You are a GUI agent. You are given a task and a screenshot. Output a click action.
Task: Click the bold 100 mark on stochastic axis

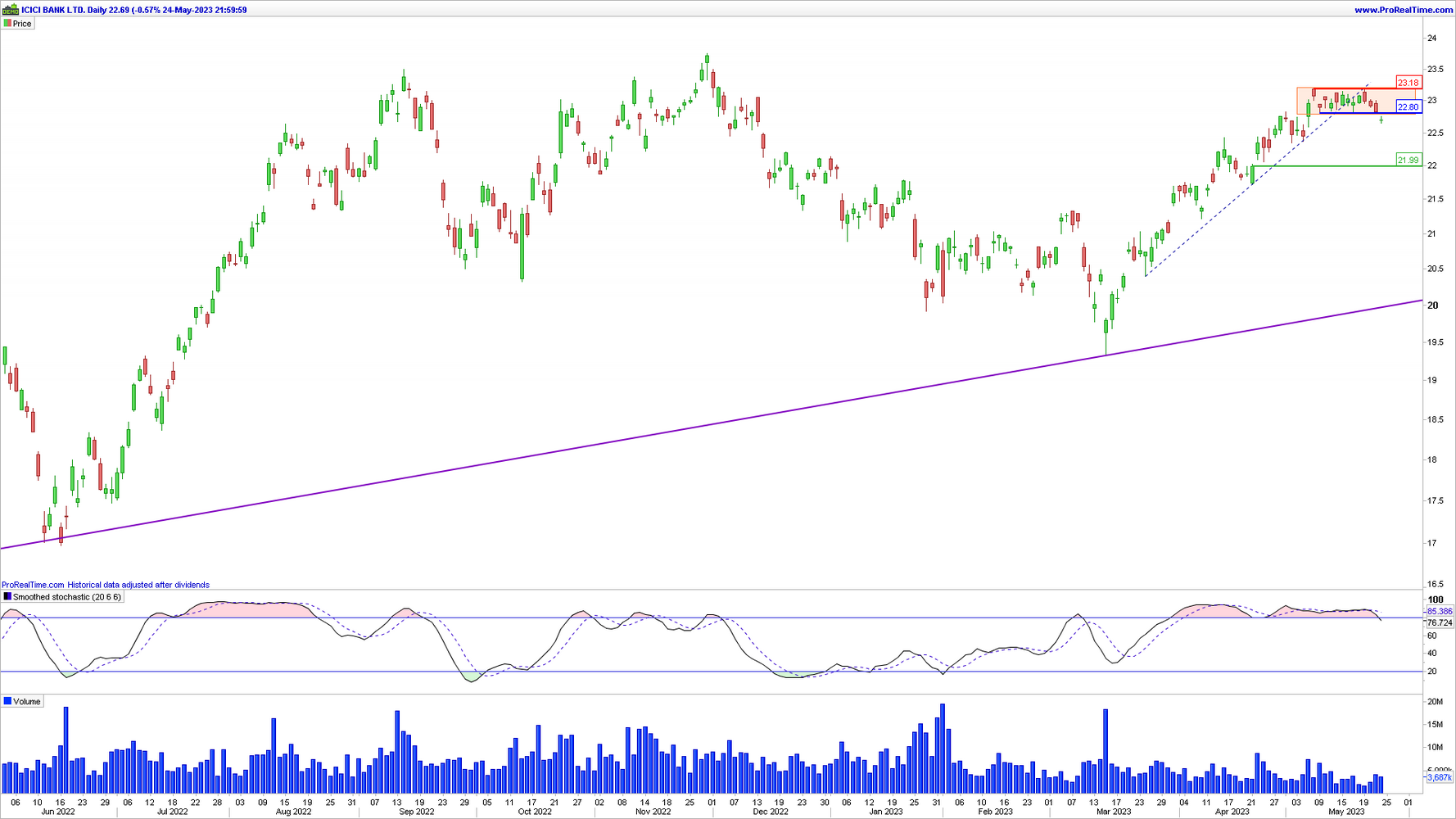[x=1436, y=600]
